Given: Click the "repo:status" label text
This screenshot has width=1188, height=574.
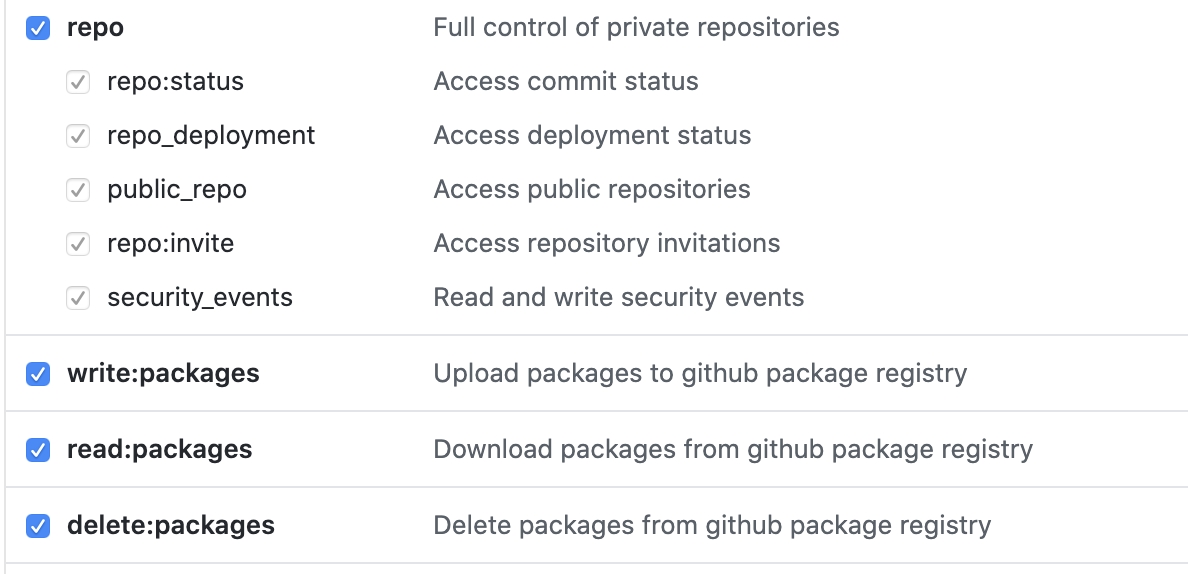Looking at the screenshot, I should click(x=175, y=82).
